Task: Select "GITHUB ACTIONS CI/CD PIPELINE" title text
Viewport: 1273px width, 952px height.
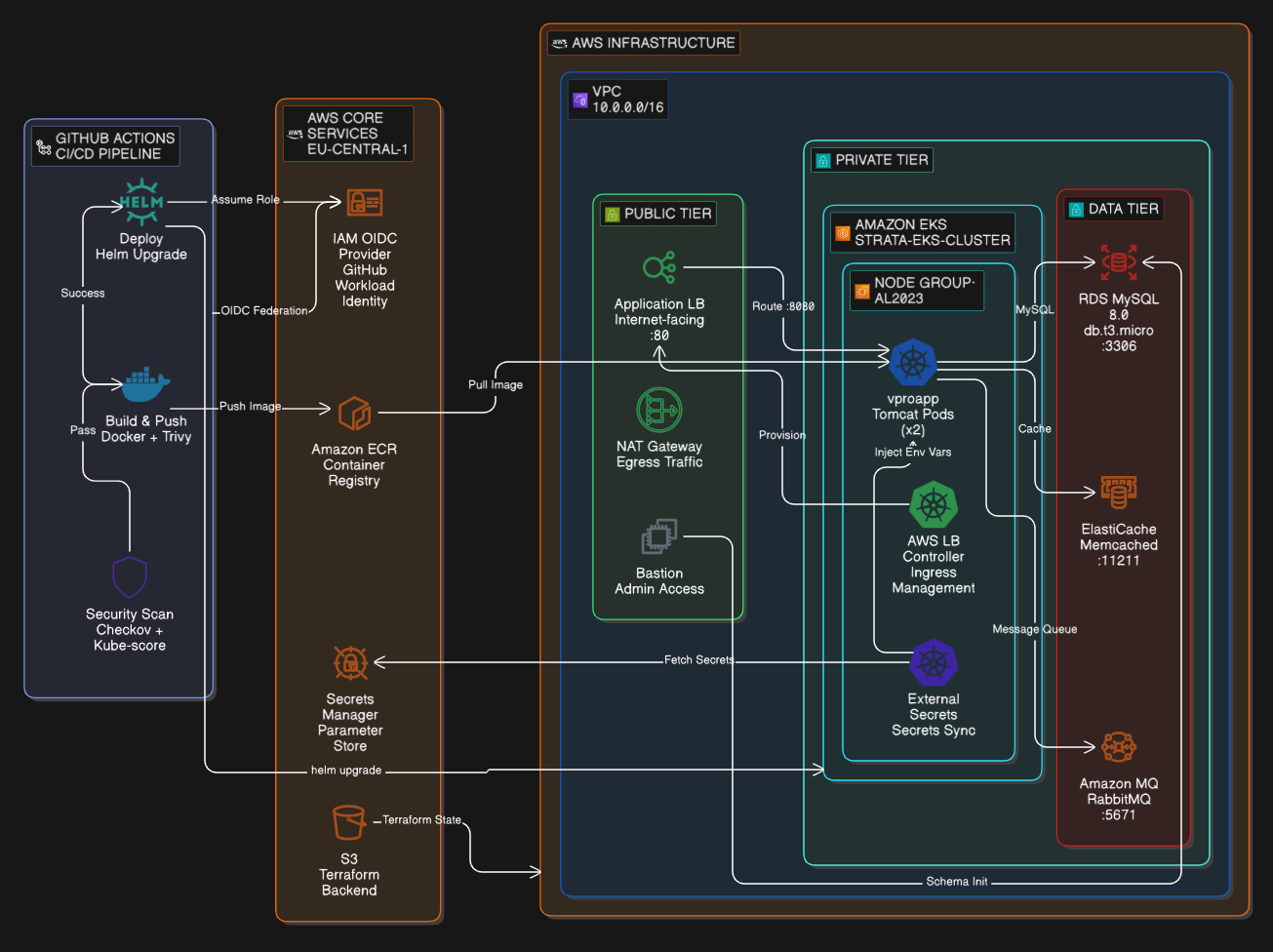Action: point(115,146)
